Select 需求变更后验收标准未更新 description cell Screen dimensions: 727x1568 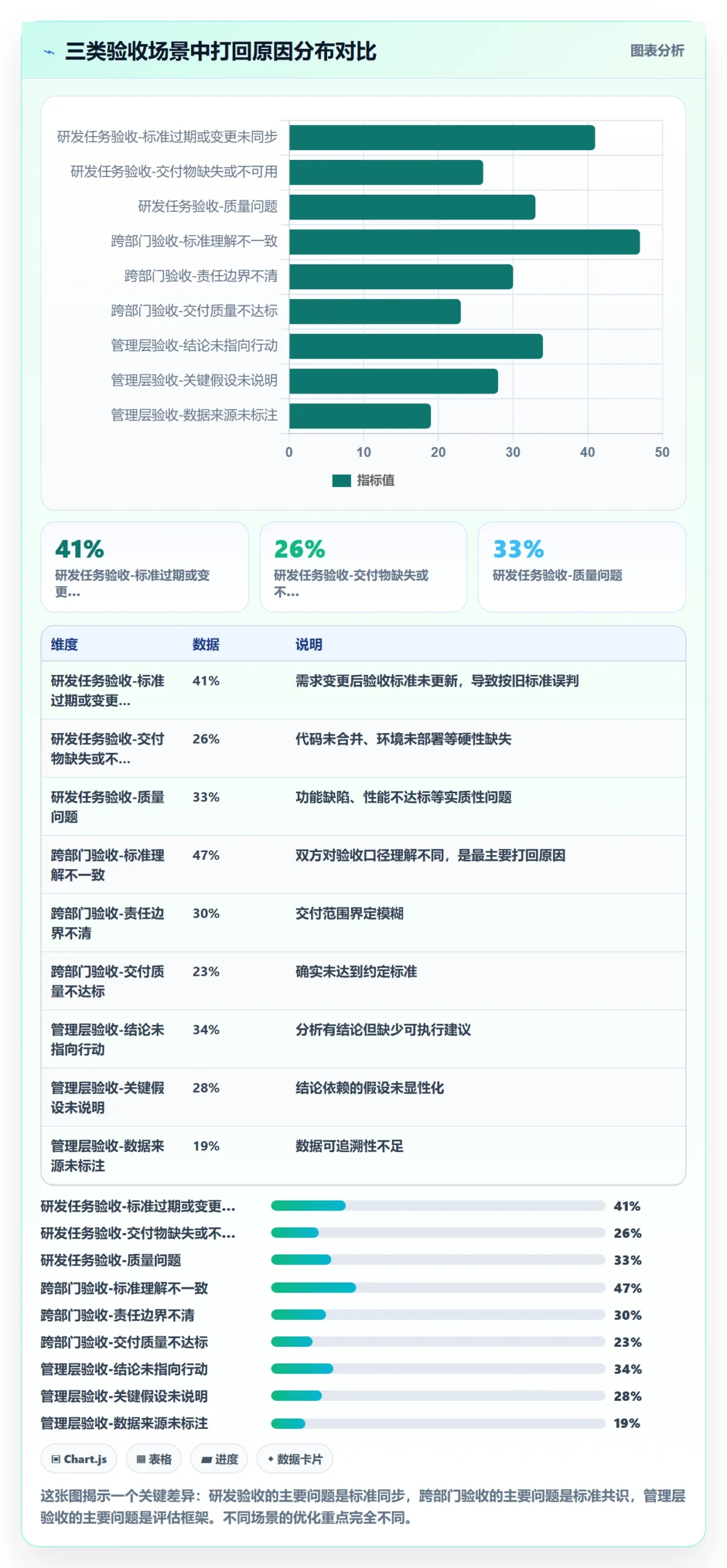point(437,681)
